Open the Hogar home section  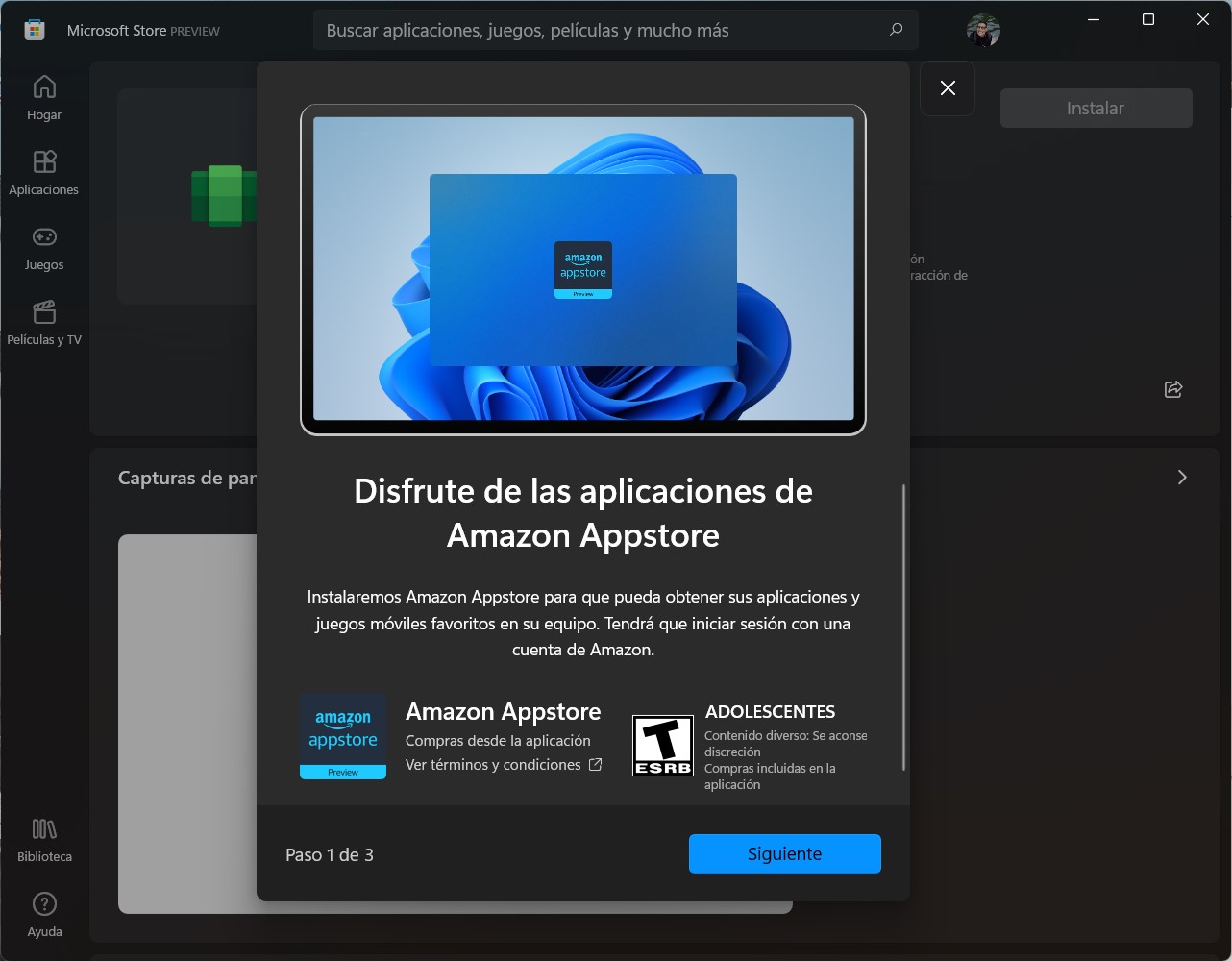[x=44, y=98]
